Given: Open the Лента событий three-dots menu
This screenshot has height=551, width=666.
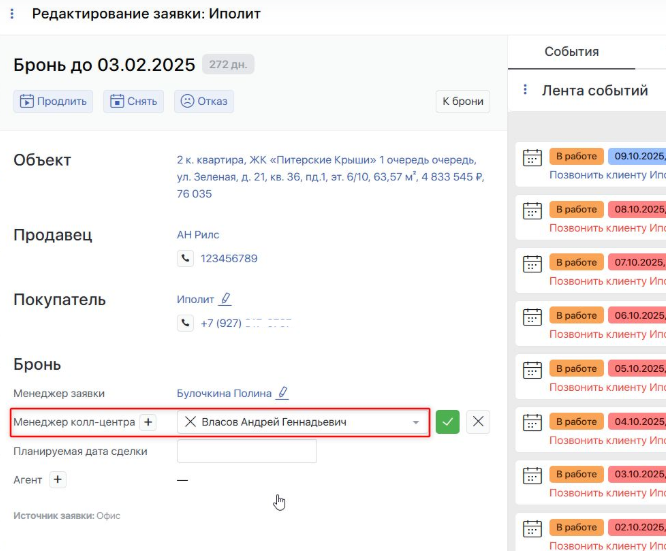Looking at the screenshot, I should (x=525, y=90).
